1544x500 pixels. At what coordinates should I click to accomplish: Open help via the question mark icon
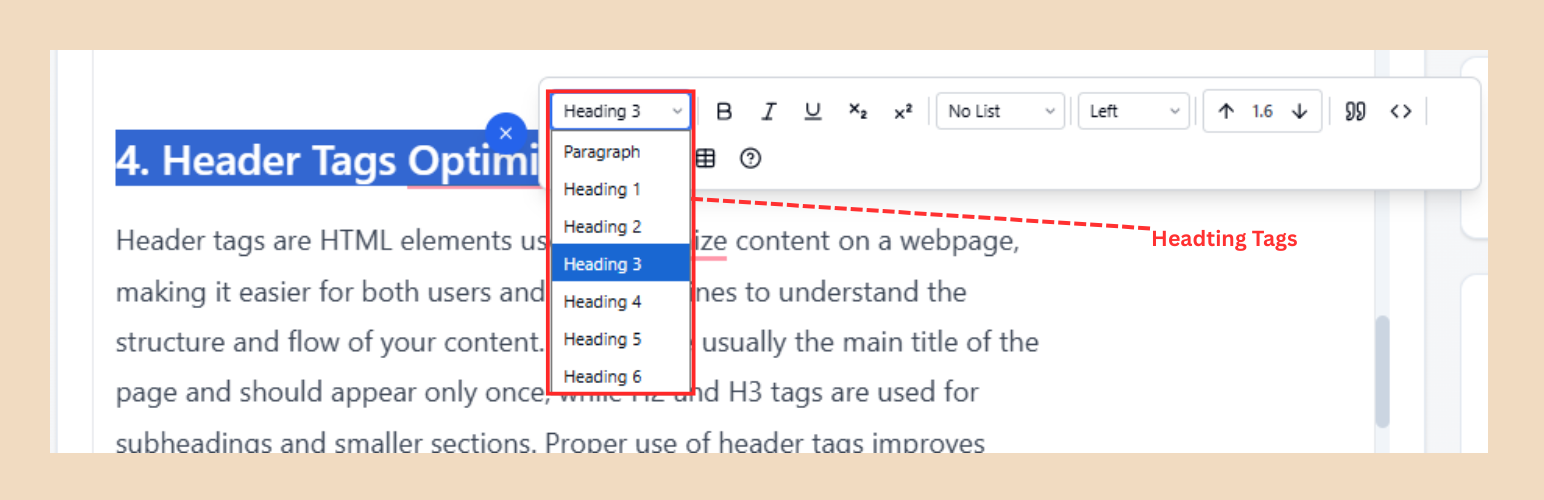point(751,158)
